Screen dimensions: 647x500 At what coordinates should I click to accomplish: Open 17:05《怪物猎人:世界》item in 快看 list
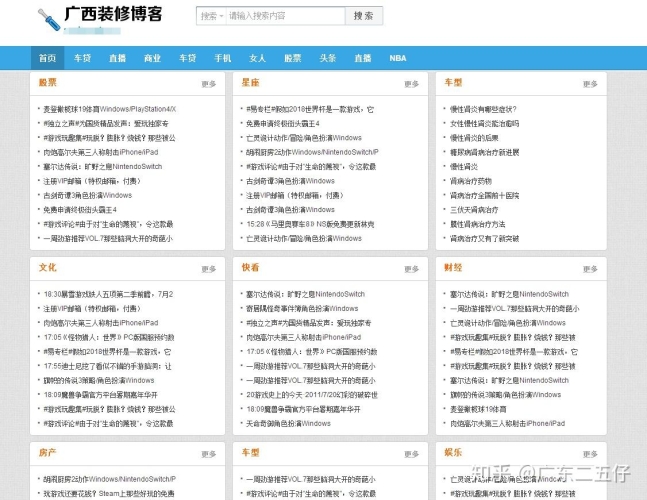pos(312,351)
